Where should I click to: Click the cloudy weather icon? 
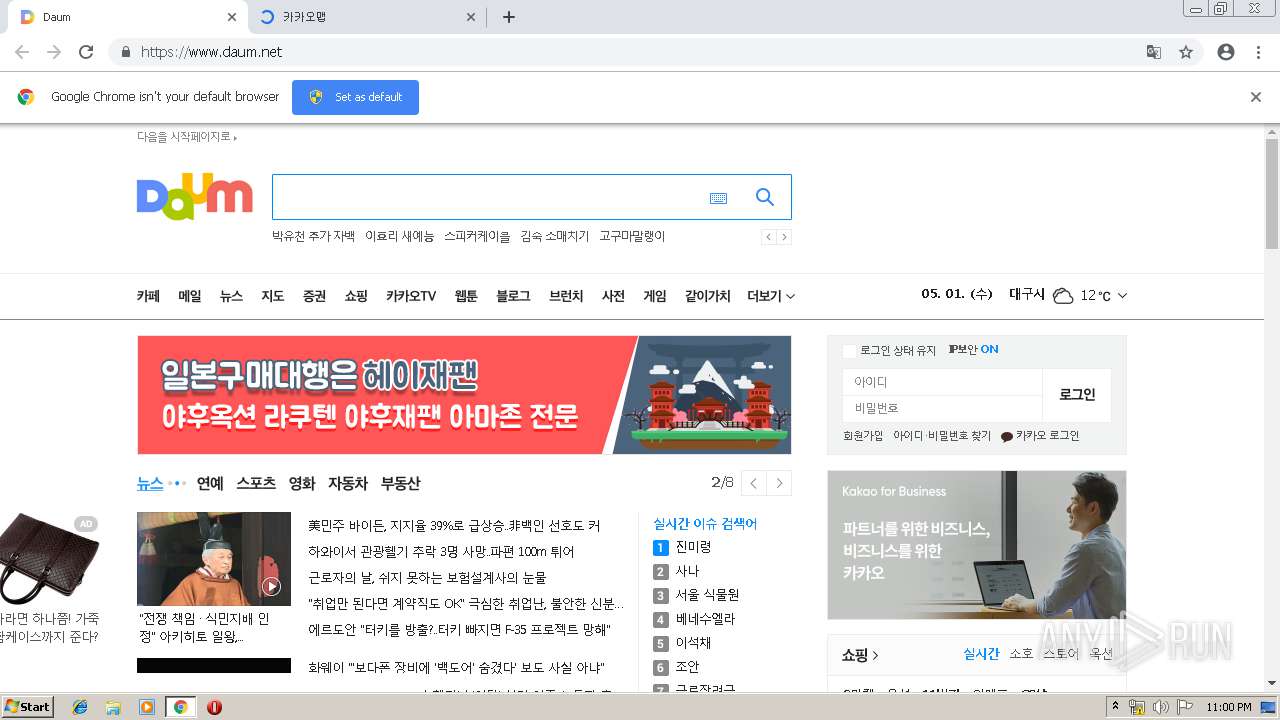[1063, 296]
